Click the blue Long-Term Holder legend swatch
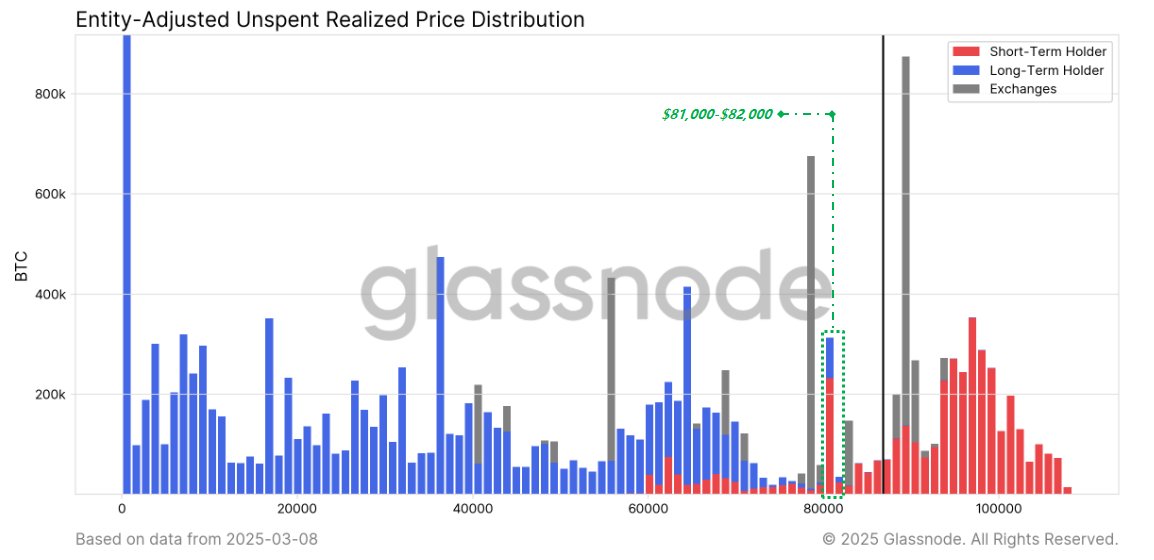 (966, 71)
